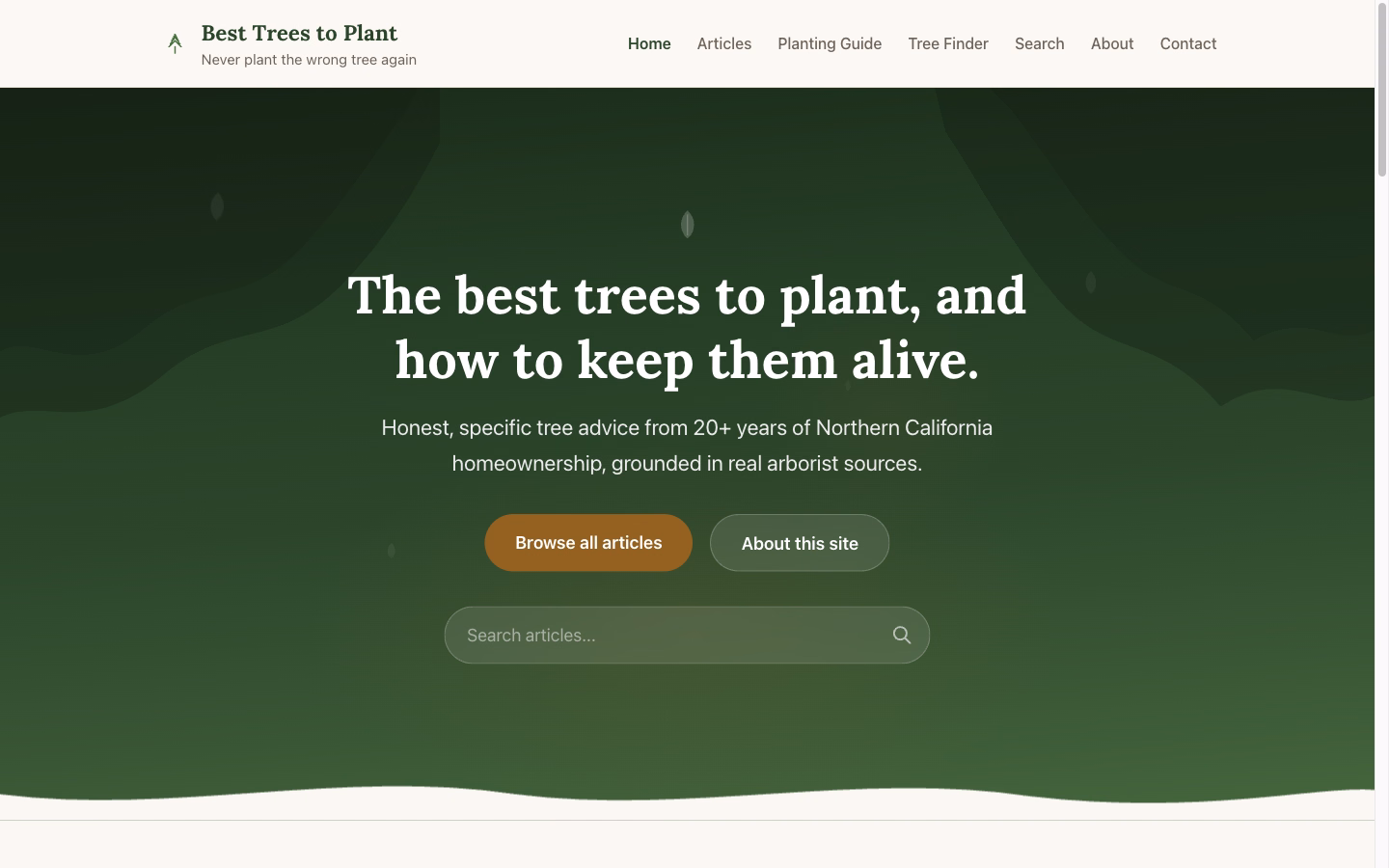
Task: Open the Contact page link
Action: (1188, 43)
